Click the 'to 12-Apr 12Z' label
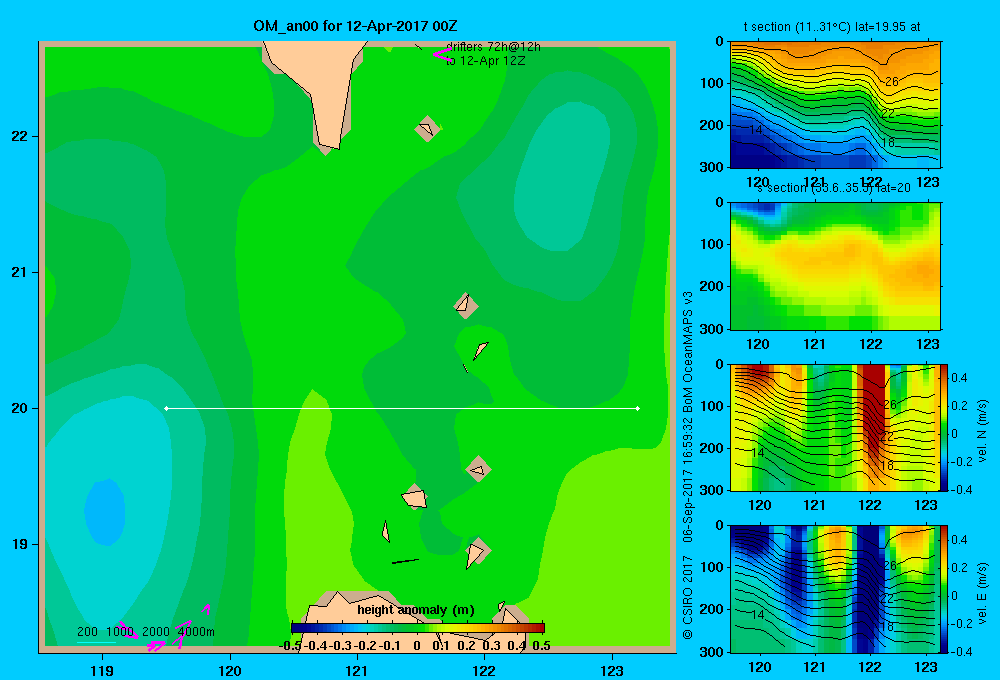This screenshot has height=680, width=1000. 485,61
